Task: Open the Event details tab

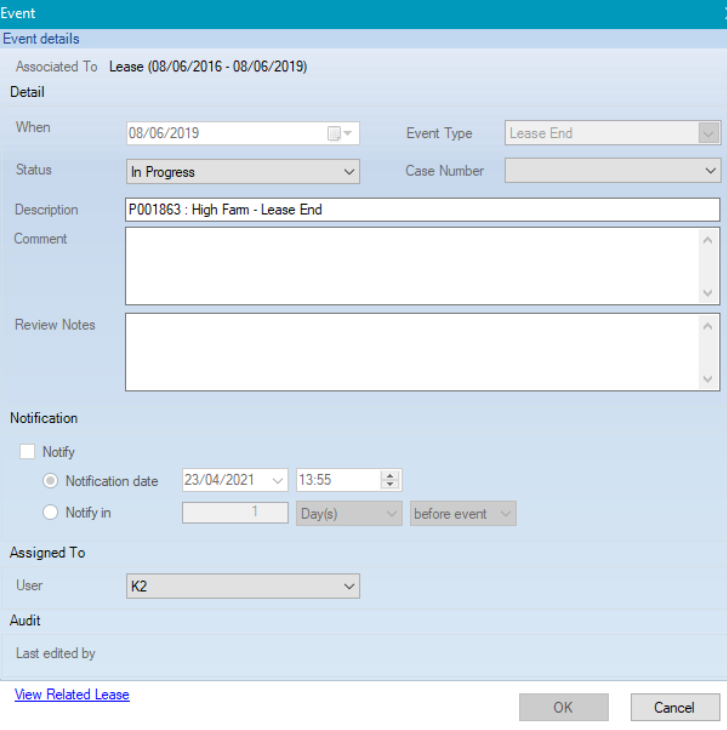Action: pyautogui.click(x=41, y=39)
